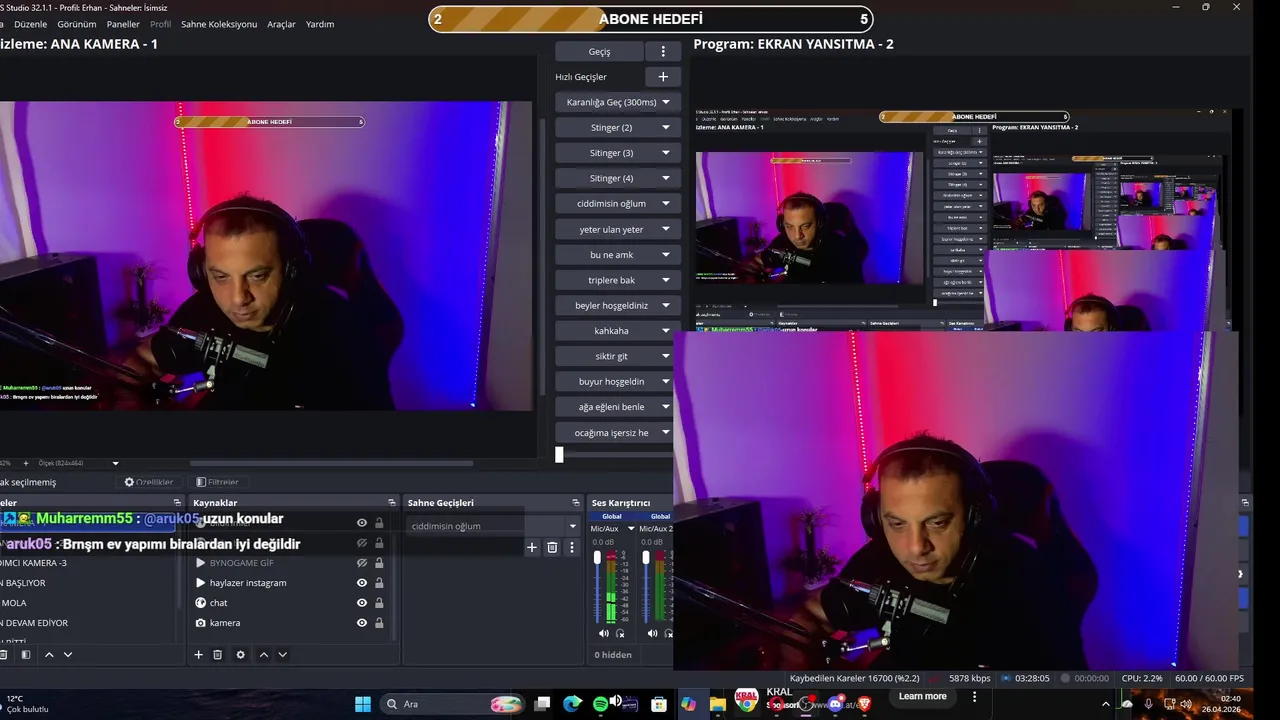The image size is (1280, 720).
Task: Open yeter ulan yeter transition dropdown
Action: (666, 229)
